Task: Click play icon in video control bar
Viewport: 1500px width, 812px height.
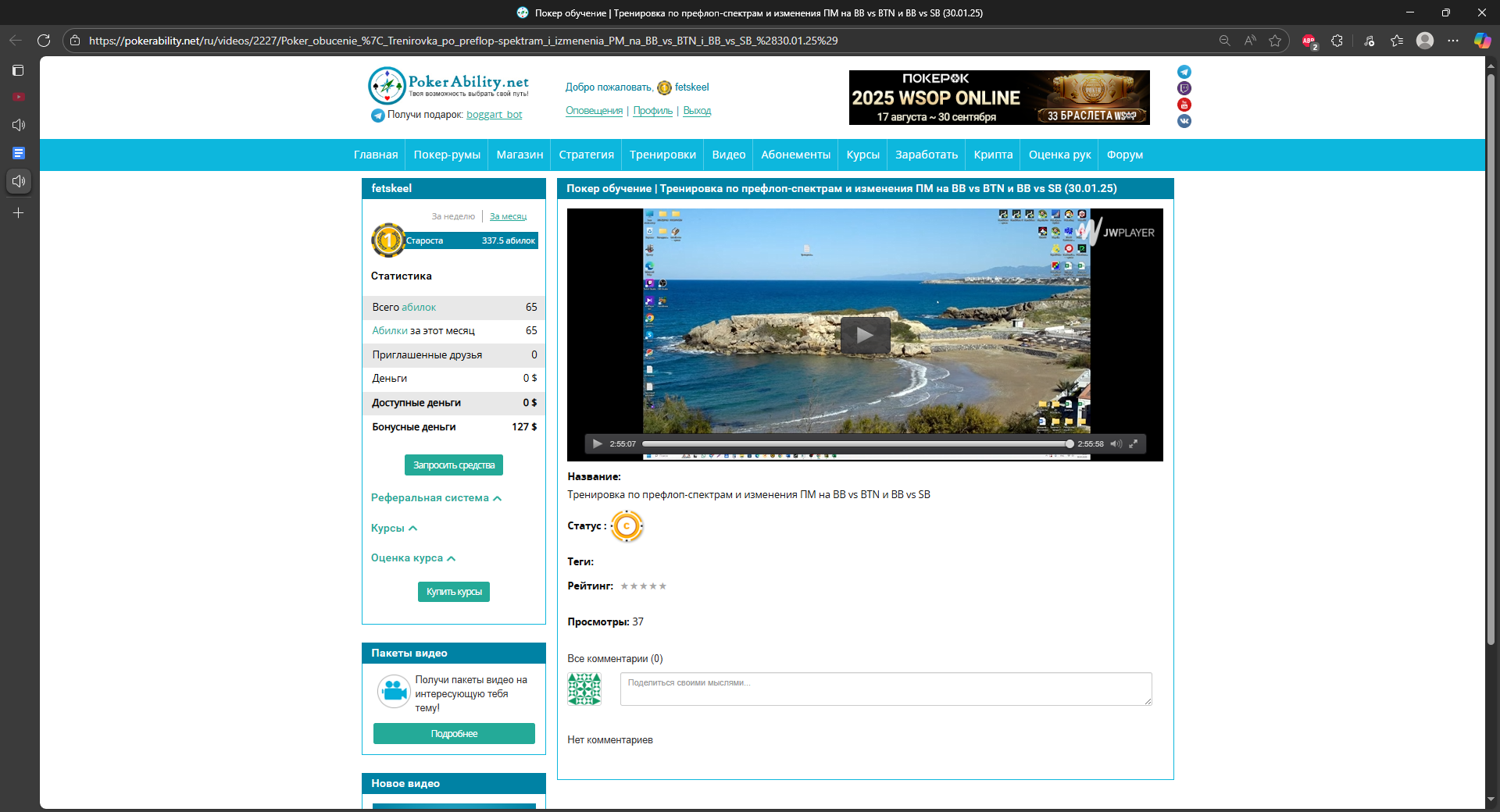Action: coord(598,443)
